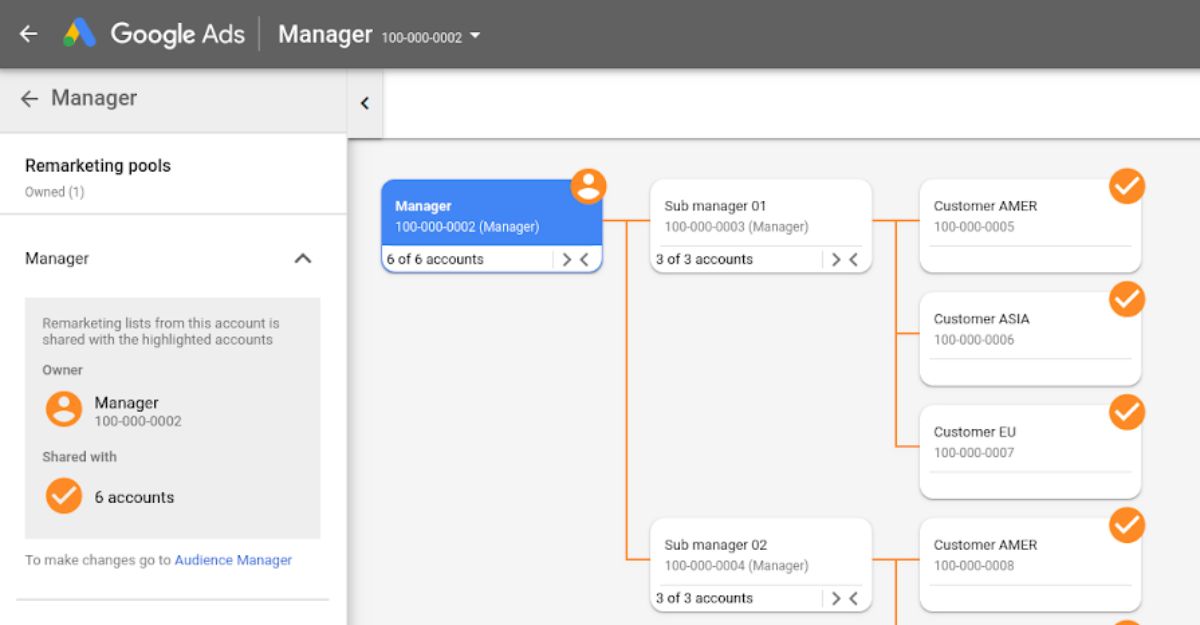This screenshot has width=1200, height=625.
Task: Select the Customer EU card
Action: pyautogui.click(x=1030, y=452)
